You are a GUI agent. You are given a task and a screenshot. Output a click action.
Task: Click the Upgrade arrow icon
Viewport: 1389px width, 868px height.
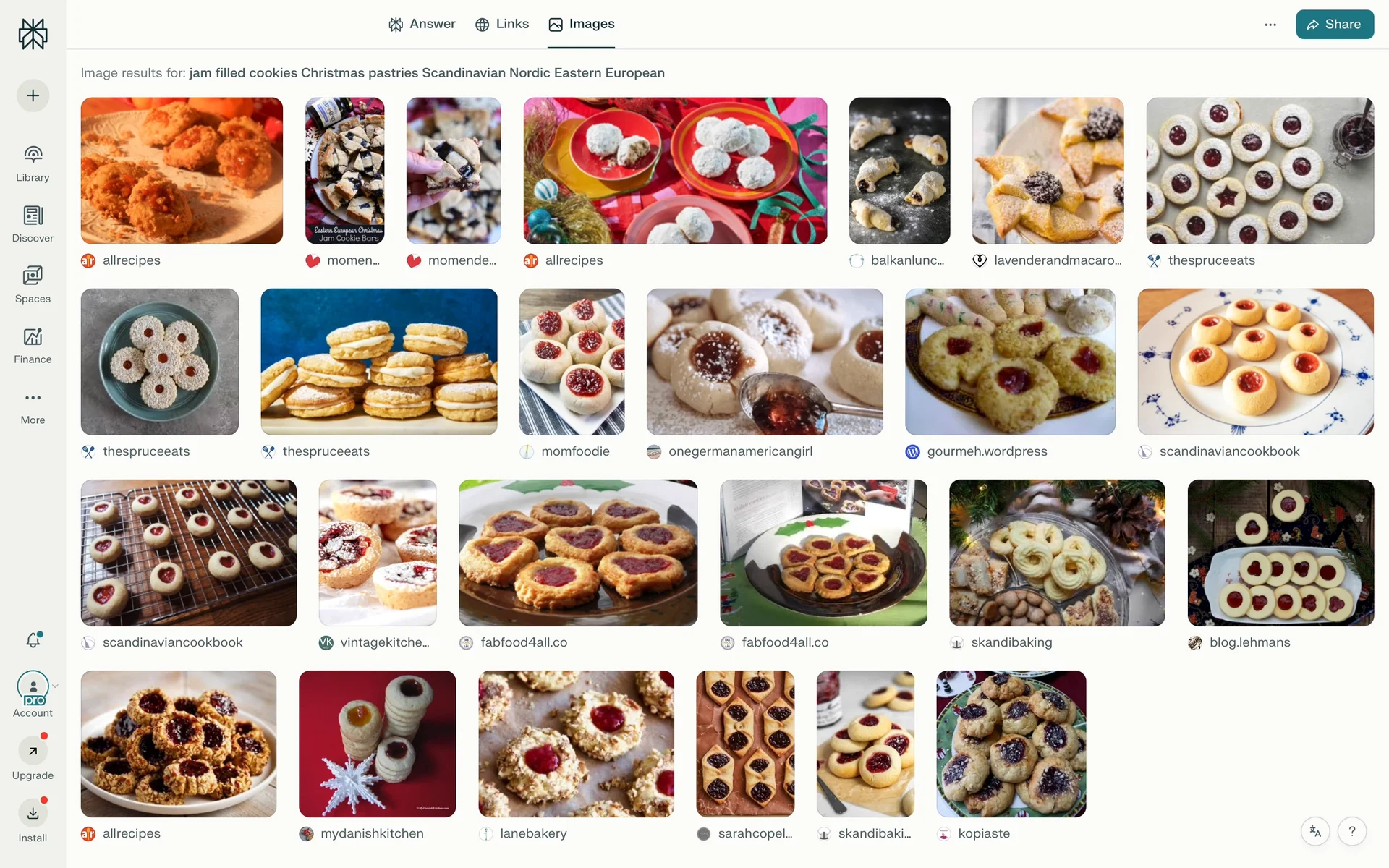point(33,751)
